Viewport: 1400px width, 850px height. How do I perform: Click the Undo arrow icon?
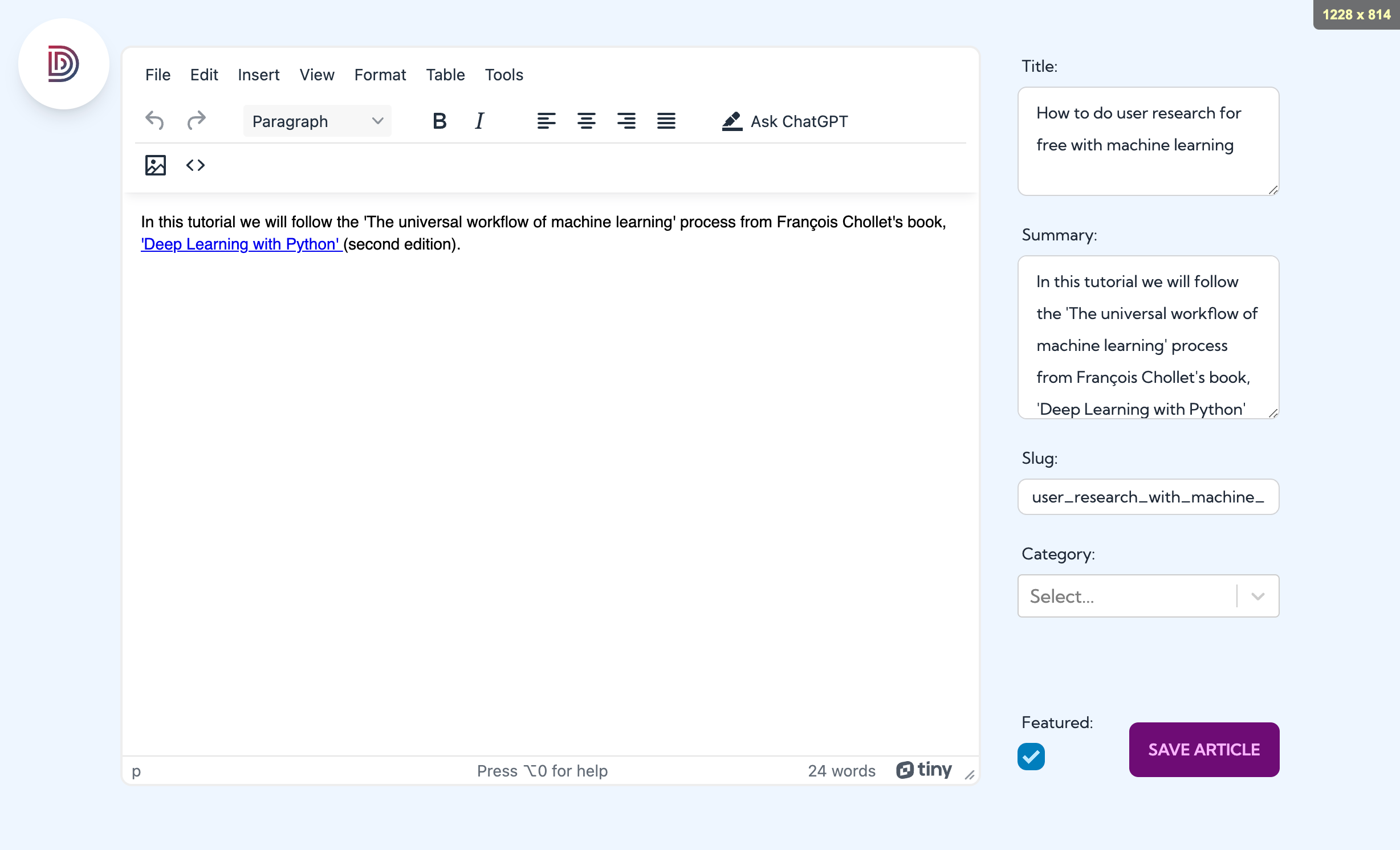[x=154, y=121]
